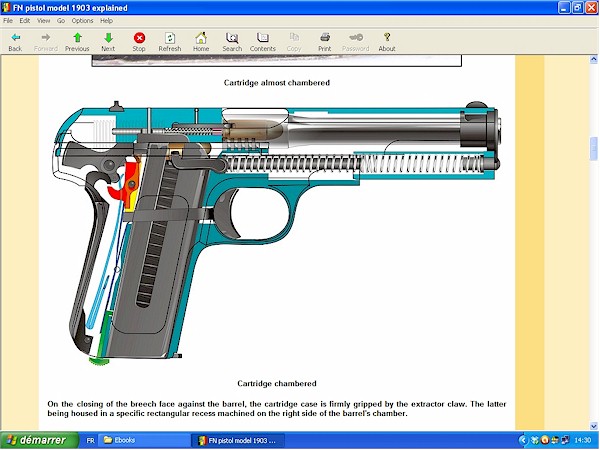Click the 'Cartridge chambered' caption
Image resolution: width=600 pixels, height=450 pixels.
[277, 383]
